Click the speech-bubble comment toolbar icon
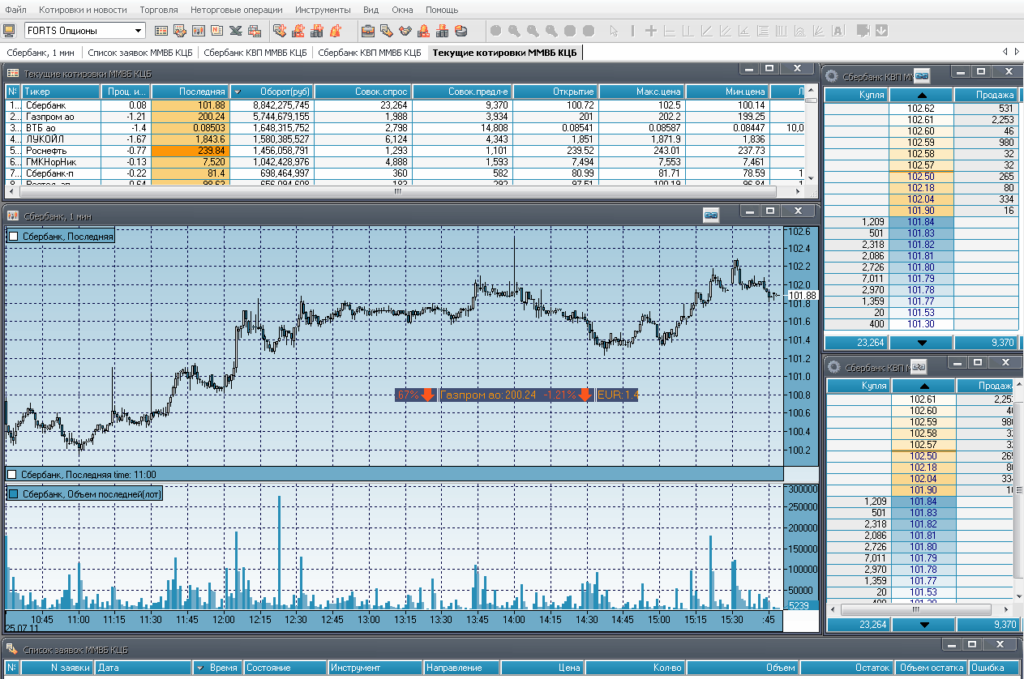The height and width of the screenshot is (679, 1024). pyautogui.click(x=863, y=31)
